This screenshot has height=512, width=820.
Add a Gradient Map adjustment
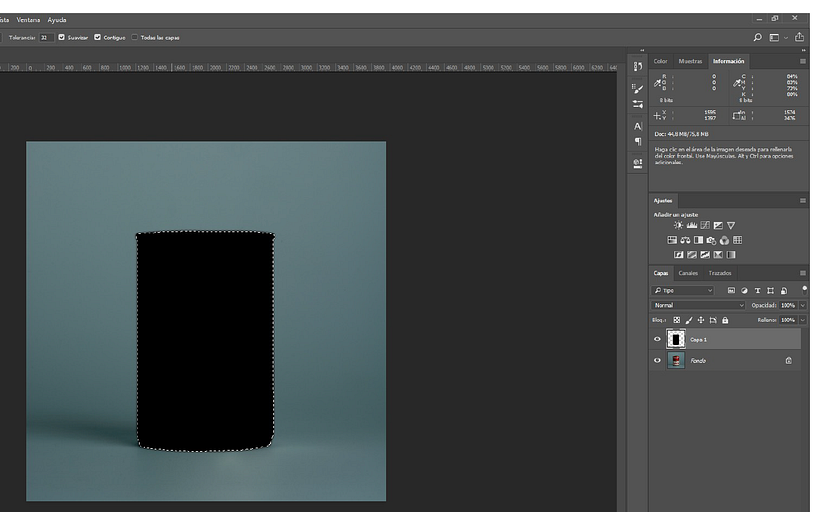[731, 255]
